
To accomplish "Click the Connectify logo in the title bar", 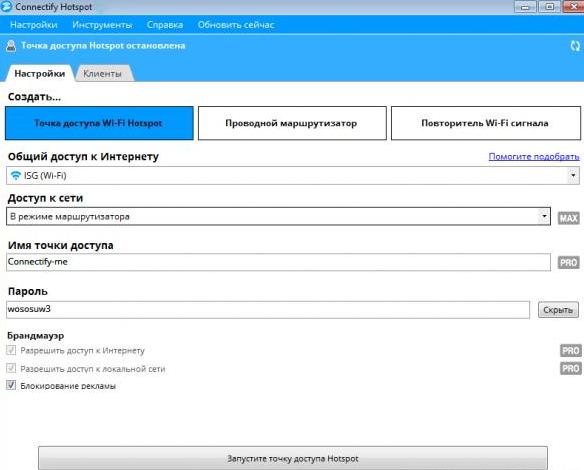I will (6, 7).
